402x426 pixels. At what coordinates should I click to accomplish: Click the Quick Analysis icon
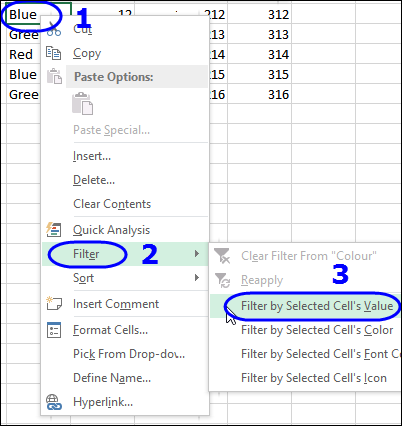[x=53, y=230]
